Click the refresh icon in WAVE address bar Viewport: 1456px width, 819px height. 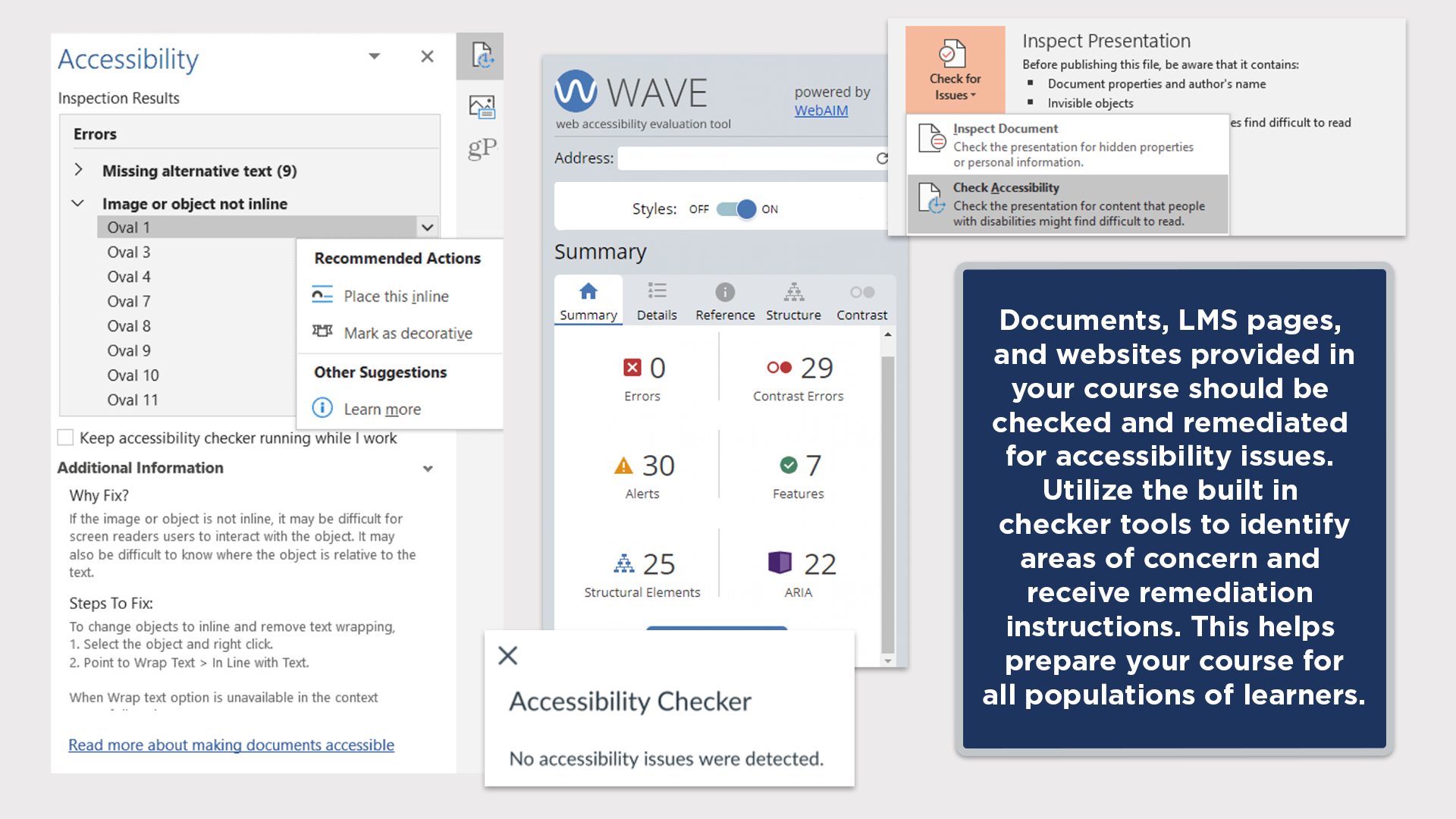[x=882, y=158]
